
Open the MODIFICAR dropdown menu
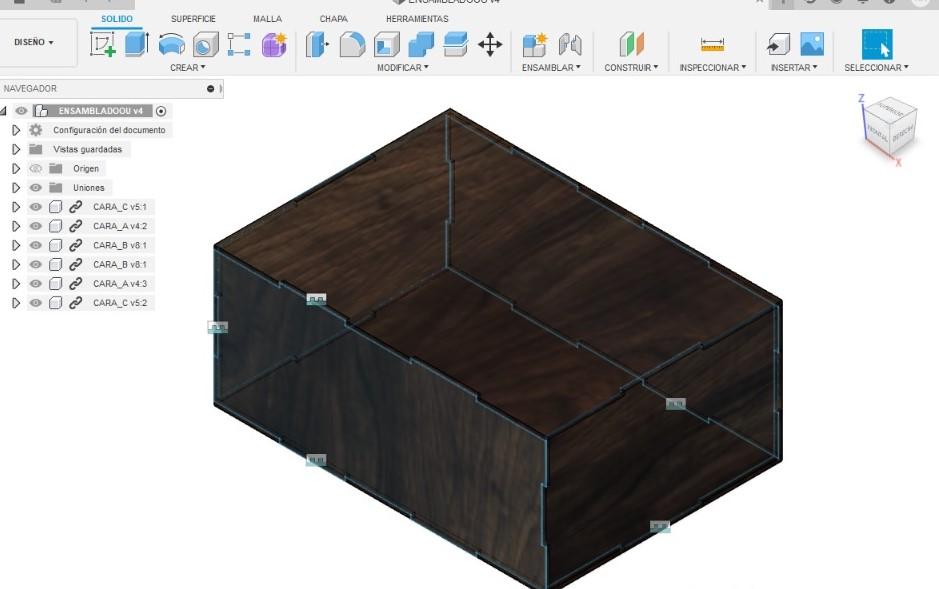[x=402, y=68]
